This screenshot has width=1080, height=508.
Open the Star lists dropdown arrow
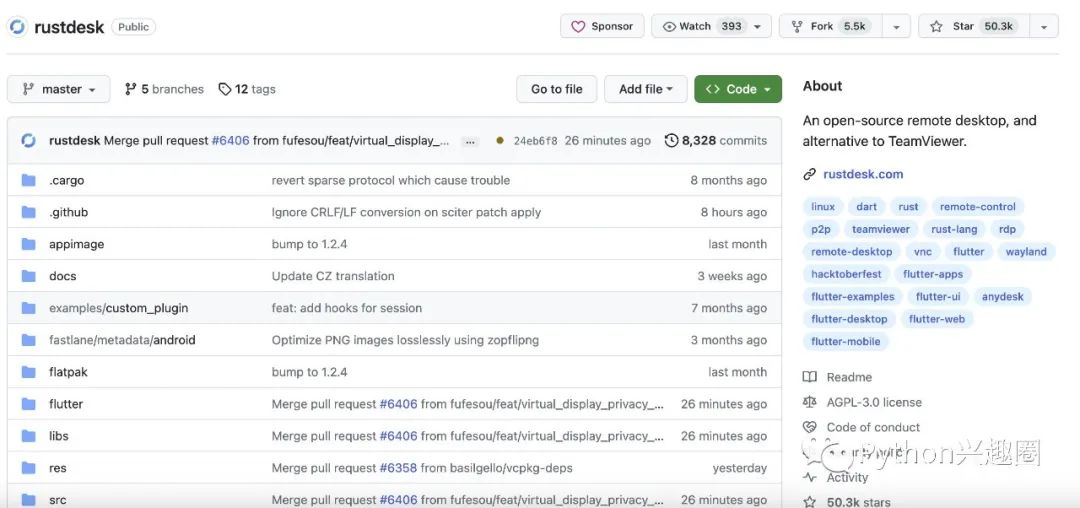[1043, 27]
